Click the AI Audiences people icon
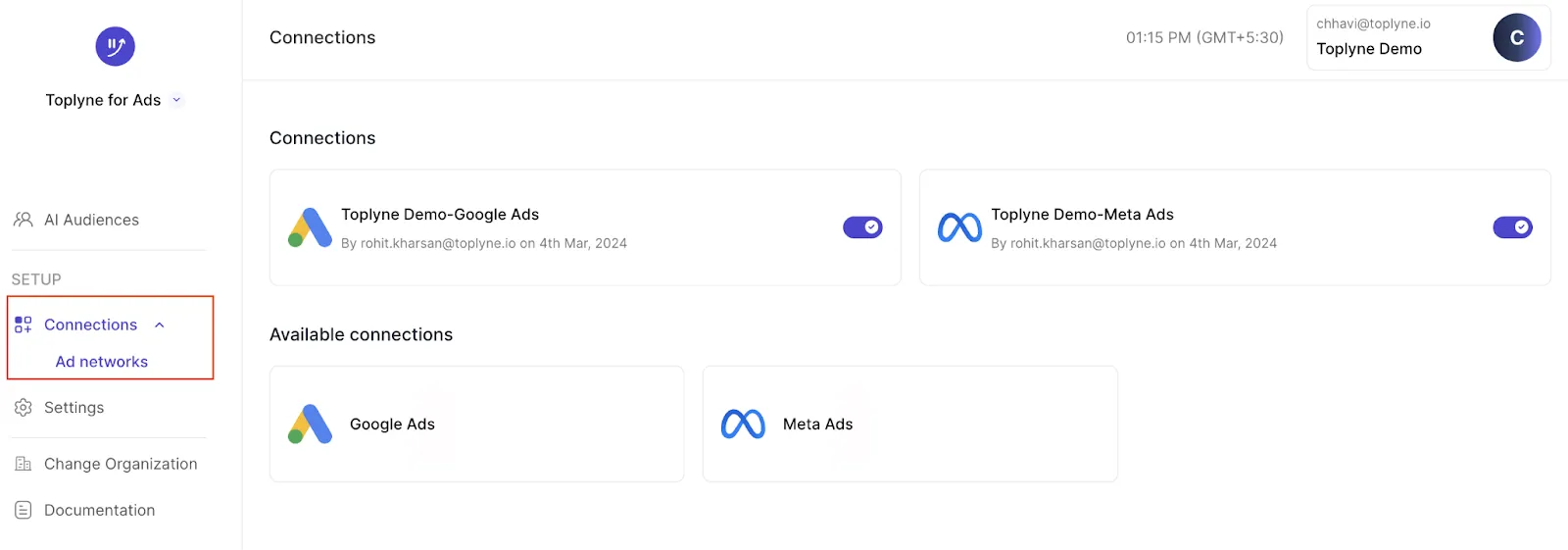This screenshot has width=1568, height=550. click(x=23, y=220)
